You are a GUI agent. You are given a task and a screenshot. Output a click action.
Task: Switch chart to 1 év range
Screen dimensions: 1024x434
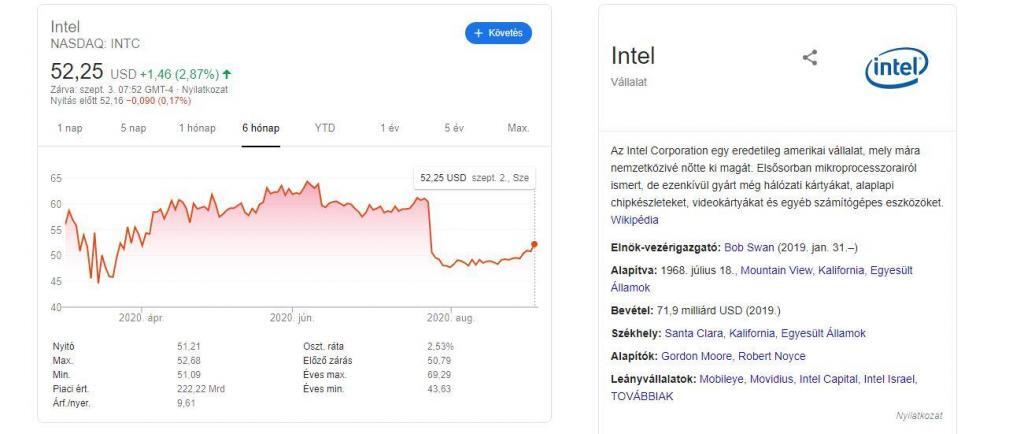coord(389,128)
